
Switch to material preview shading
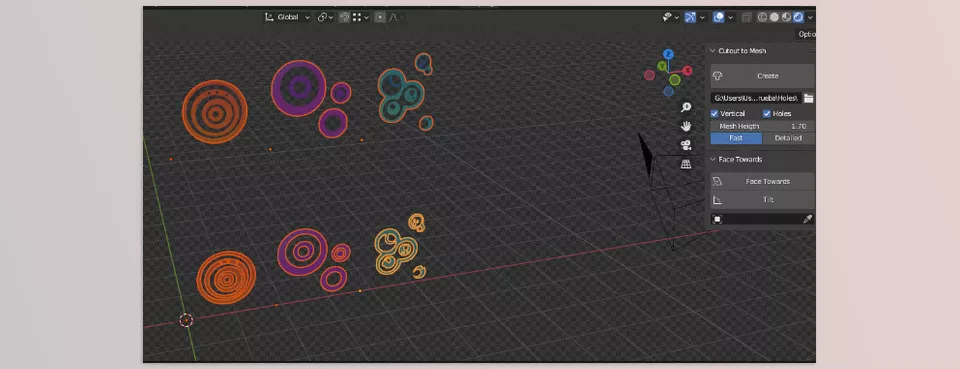(786, 17)
